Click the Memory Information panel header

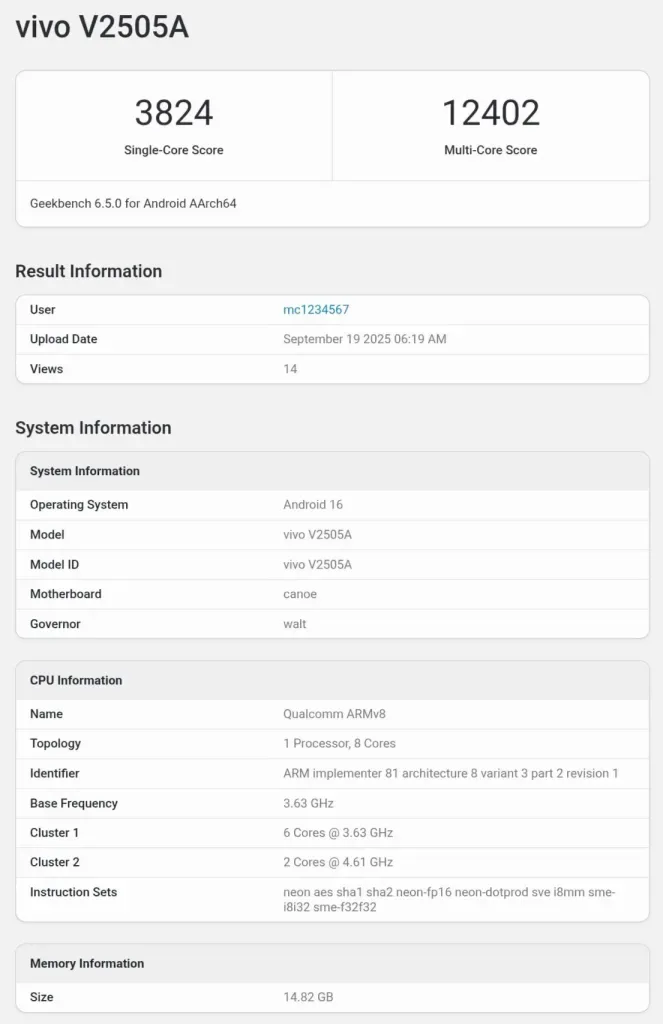pos(86,963)
